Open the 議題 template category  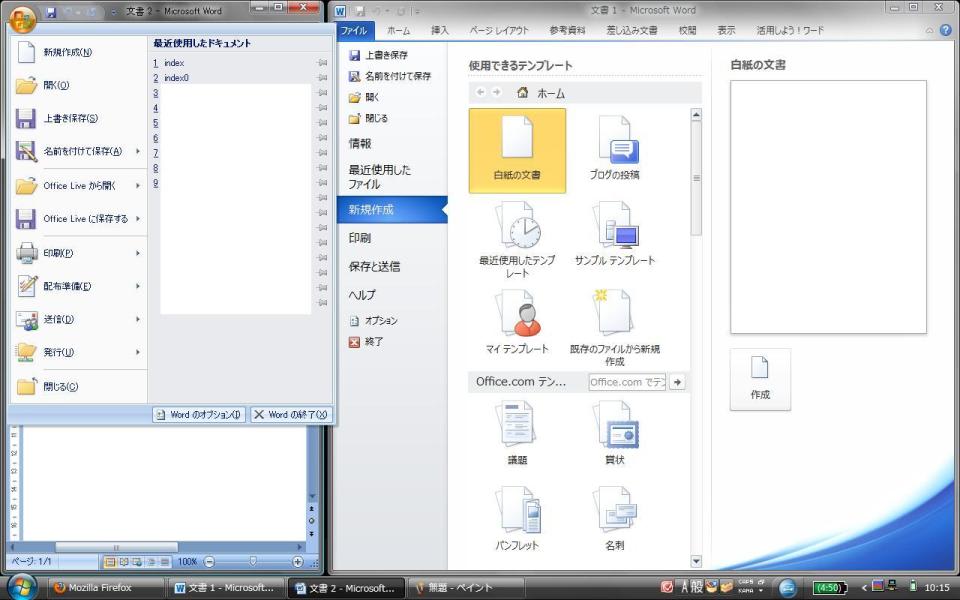pos(517,433)
